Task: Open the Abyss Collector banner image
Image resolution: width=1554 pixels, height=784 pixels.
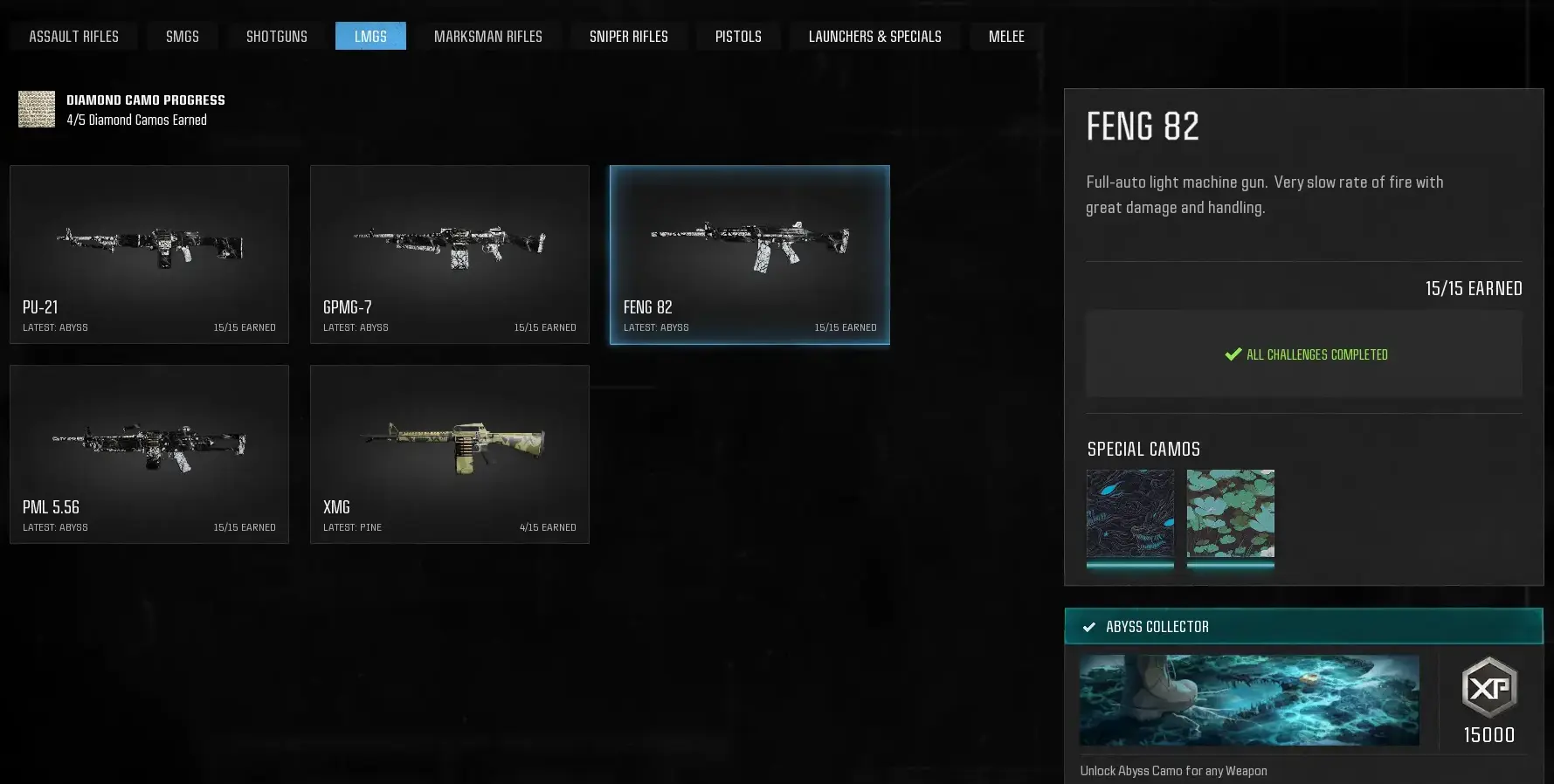Action: tap(1249, 700)
